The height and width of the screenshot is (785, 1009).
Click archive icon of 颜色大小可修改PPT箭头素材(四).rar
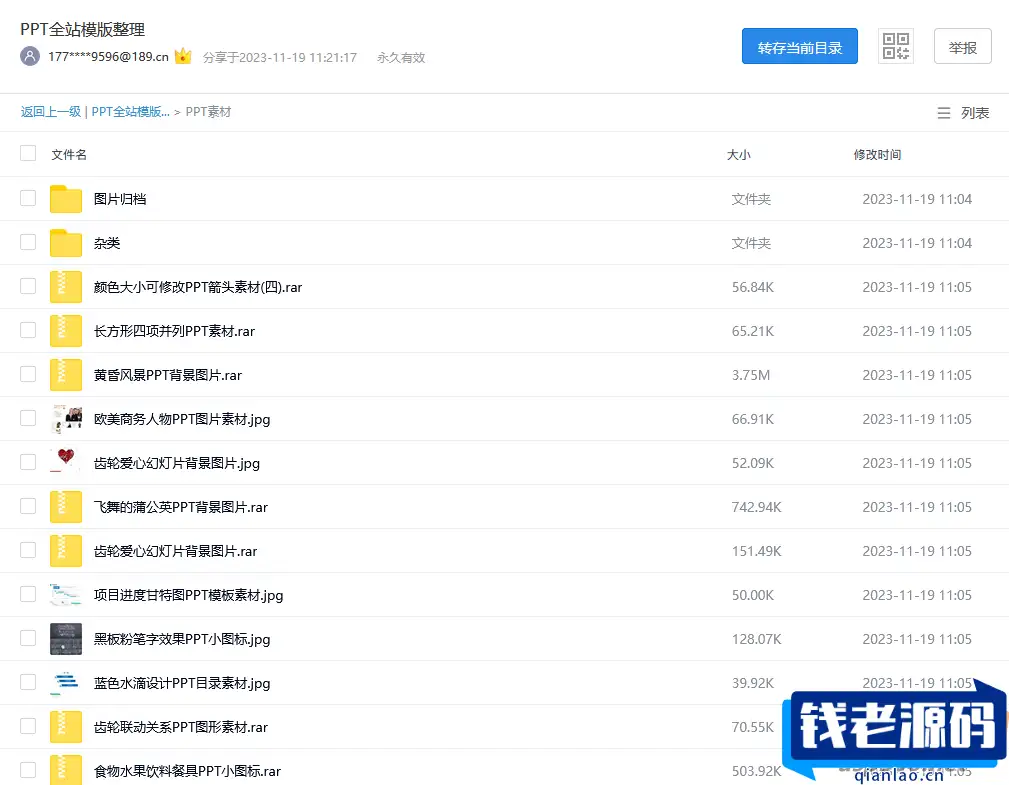point(66,287)
